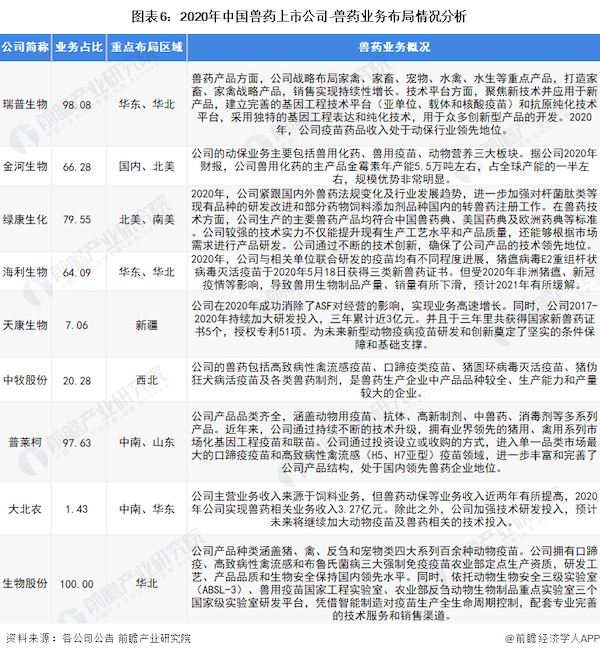Select the 业务占比 column header
Image resolution: width=600 pixels, height=655 pixels.
[79, 47]
